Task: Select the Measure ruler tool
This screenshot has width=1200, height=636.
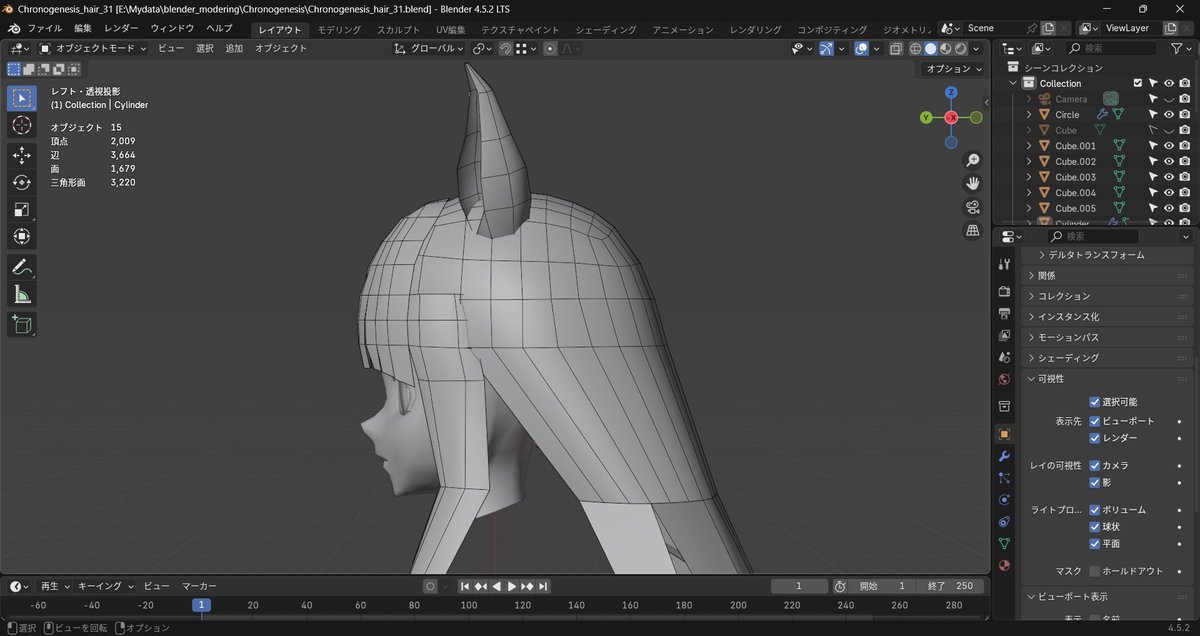Action: point(22,294)
